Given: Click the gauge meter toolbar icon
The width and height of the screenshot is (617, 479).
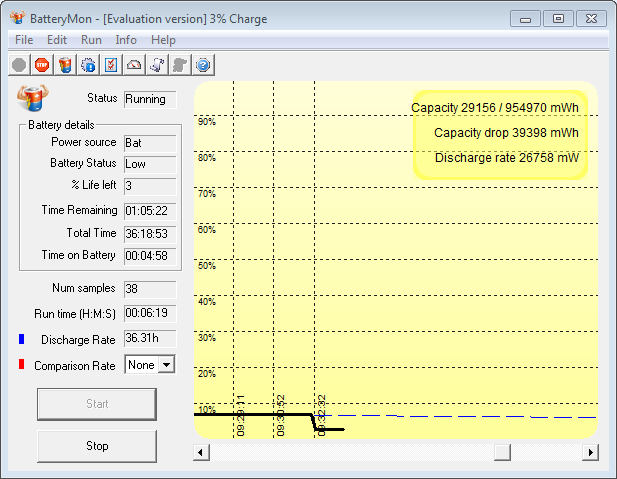Looking at the screenshot, I should [x=134, y=65].
